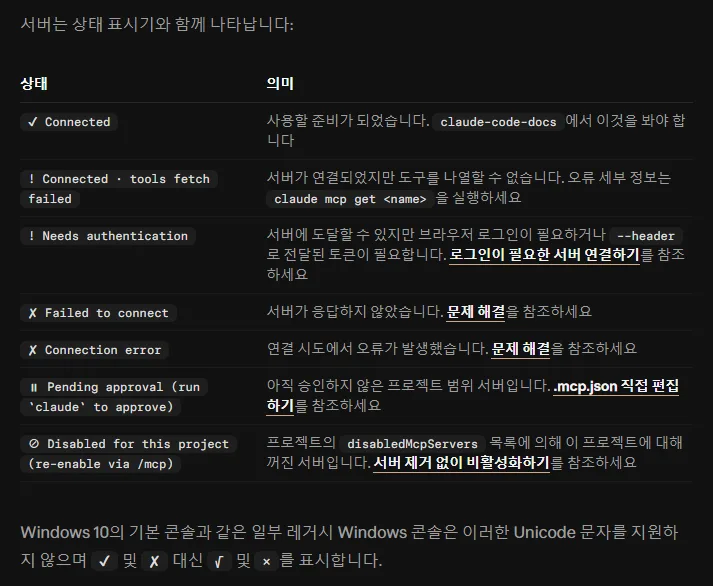
Task: Open the '로그인이 필요한 서버 연결하기' link
Action: point(544,255)
